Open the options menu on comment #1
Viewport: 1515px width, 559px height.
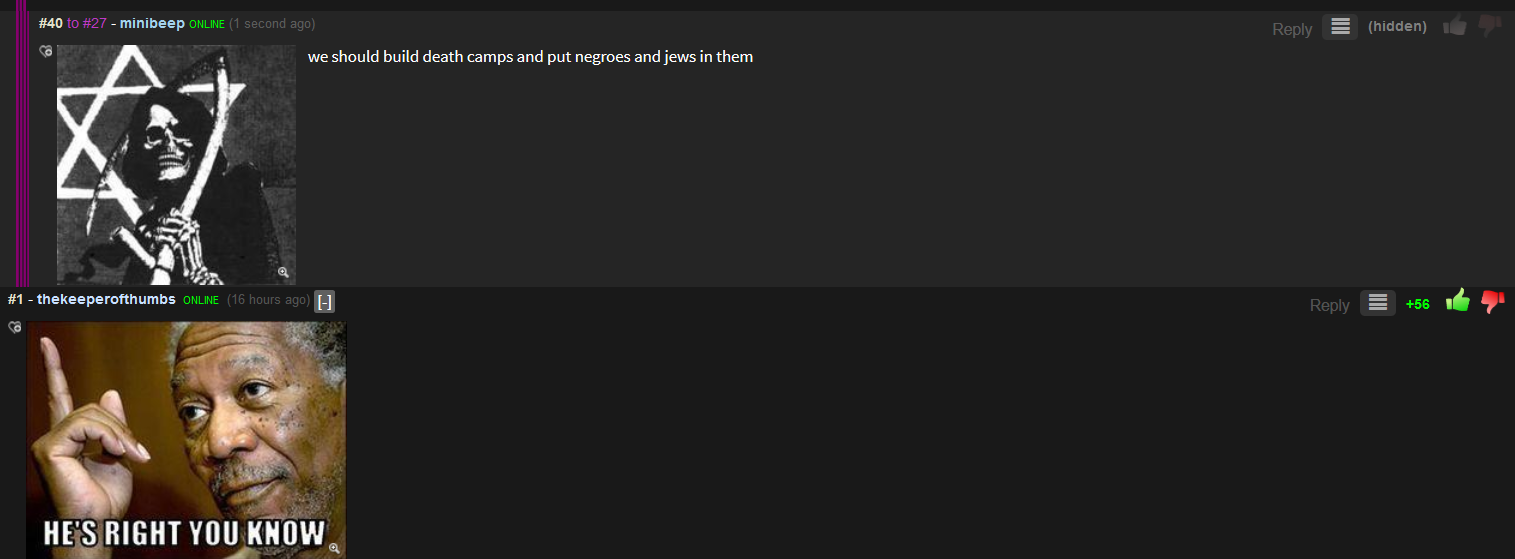(1377, 303)
